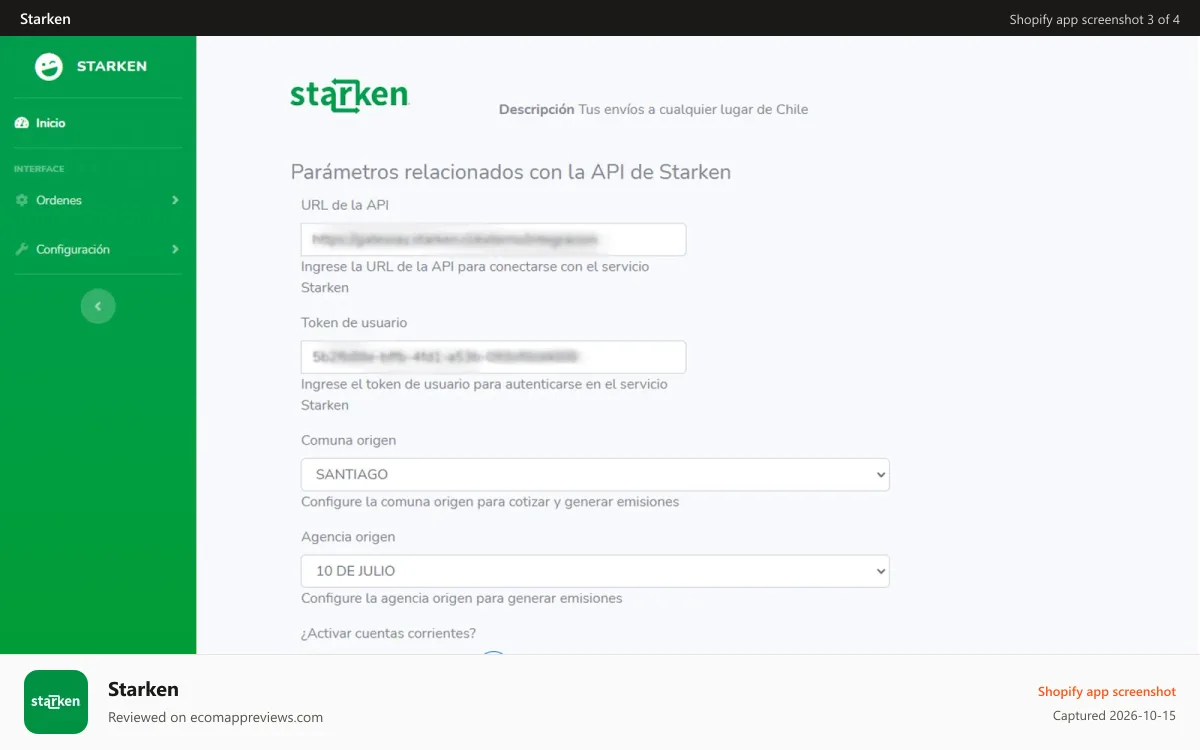Image resolution: width=1200 pixels, height=750 pixels.
Task: Click the Configuración wrench icon
Action: (x=22, y=249)
